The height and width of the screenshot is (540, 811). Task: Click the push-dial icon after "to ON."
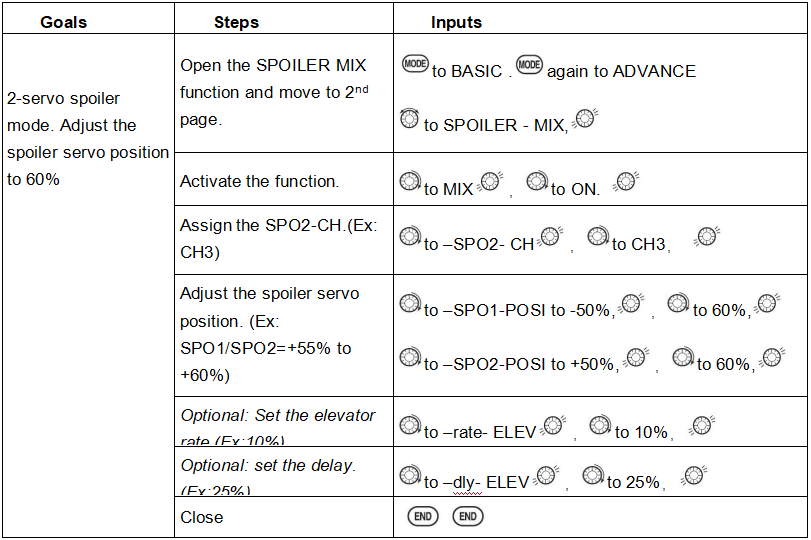click(x=626, y=182)
